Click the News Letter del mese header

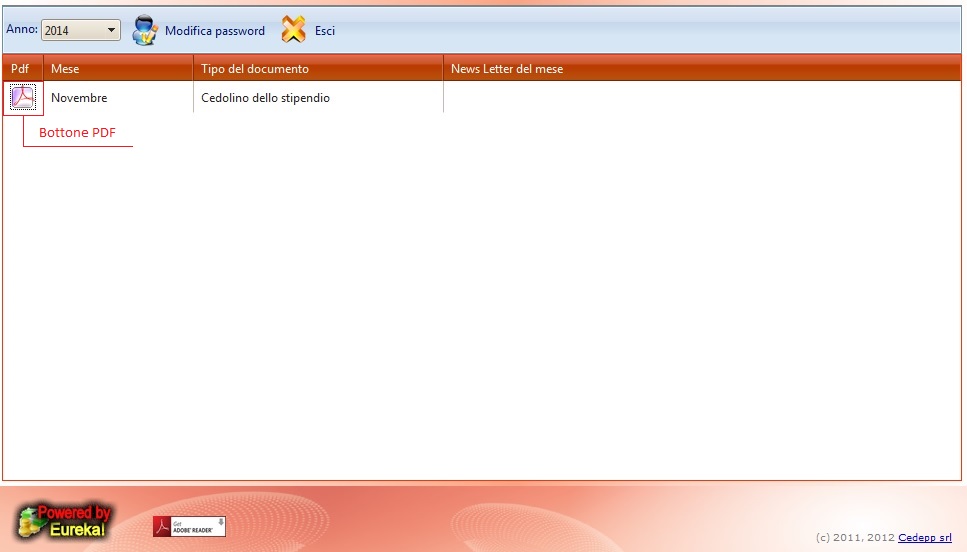(507, 69)
